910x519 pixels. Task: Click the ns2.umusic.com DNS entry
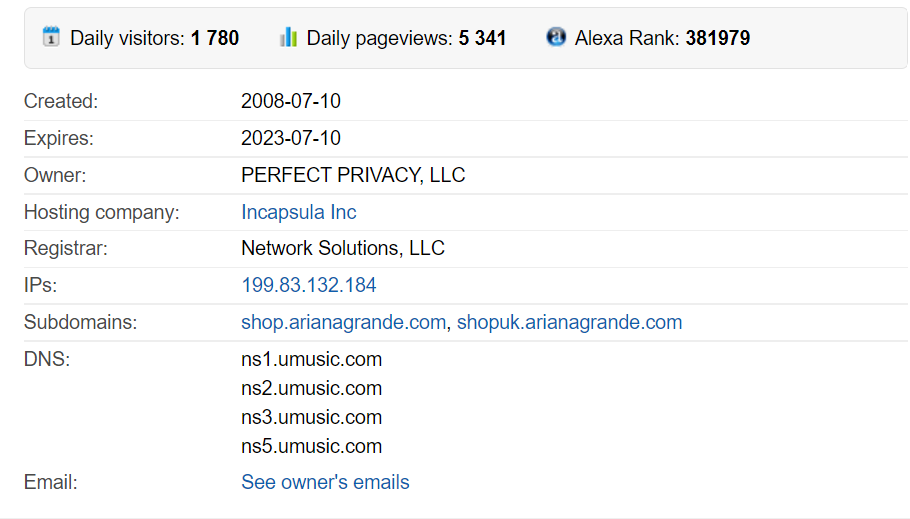pyautogui.click(x=312, y=388)
